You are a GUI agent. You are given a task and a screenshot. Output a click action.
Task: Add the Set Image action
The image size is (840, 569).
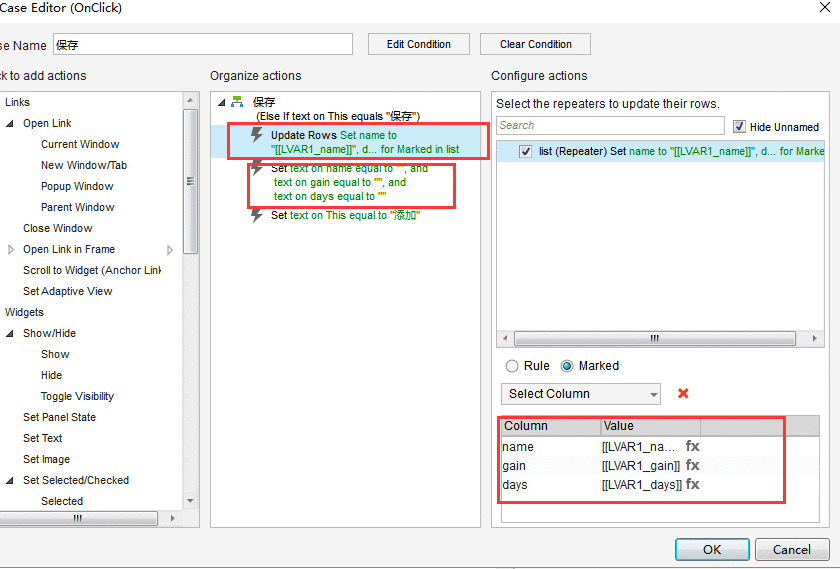pos(47,459)
